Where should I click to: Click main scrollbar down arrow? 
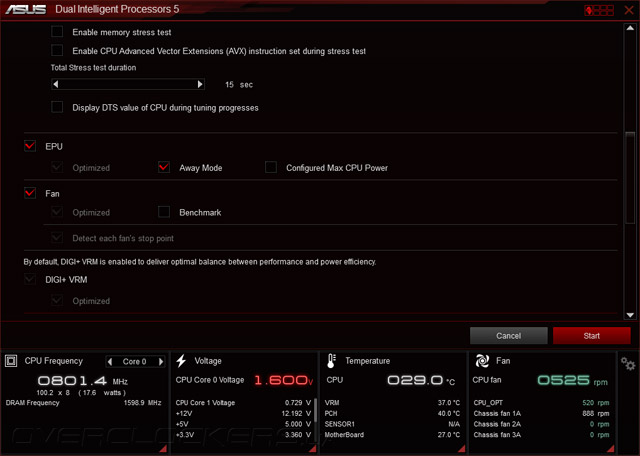point(630,315)
